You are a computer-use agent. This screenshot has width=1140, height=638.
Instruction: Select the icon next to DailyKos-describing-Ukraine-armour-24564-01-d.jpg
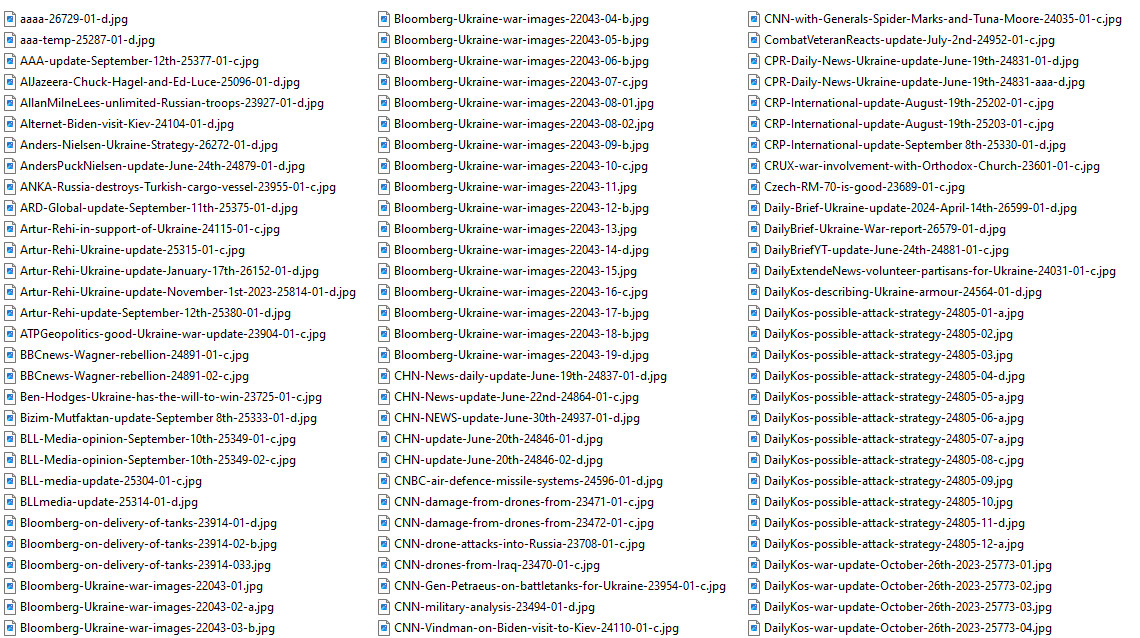(754, 292)
